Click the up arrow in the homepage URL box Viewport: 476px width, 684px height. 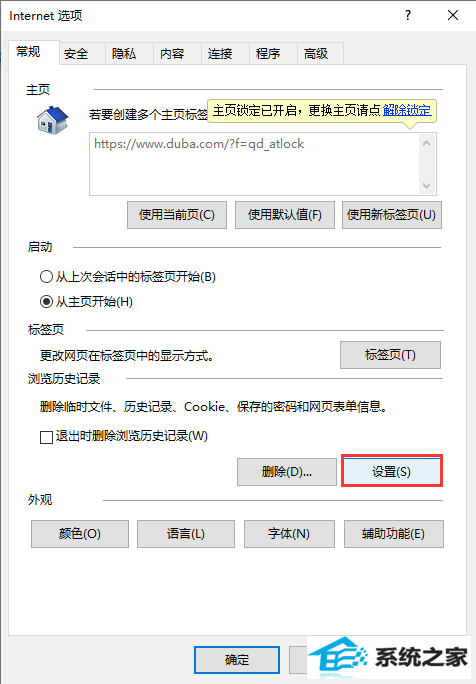coord(427,144)
